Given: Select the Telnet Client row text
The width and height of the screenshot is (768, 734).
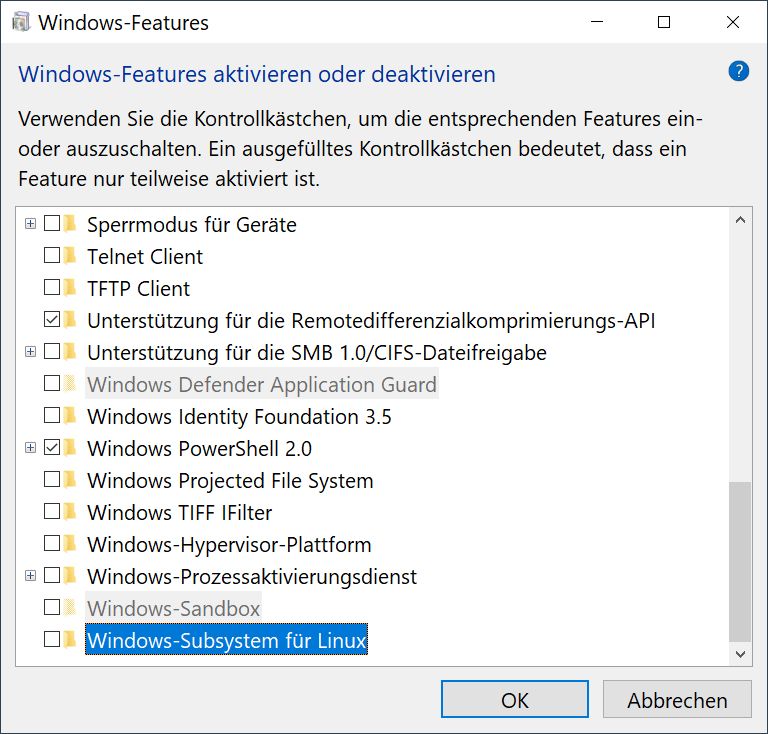Looking at the screenshot, I should [145, 257].
